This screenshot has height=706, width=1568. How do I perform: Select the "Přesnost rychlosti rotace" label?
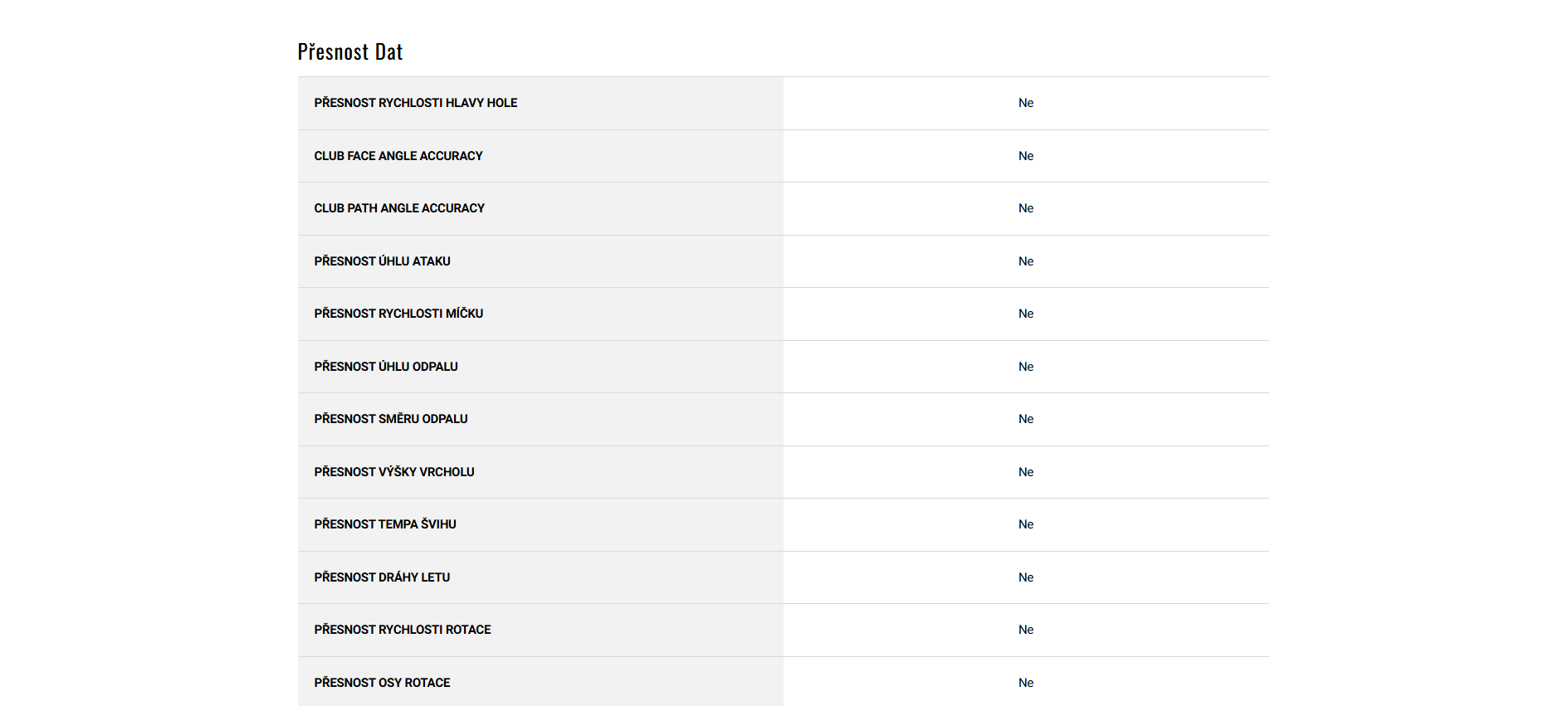[402, 630]
